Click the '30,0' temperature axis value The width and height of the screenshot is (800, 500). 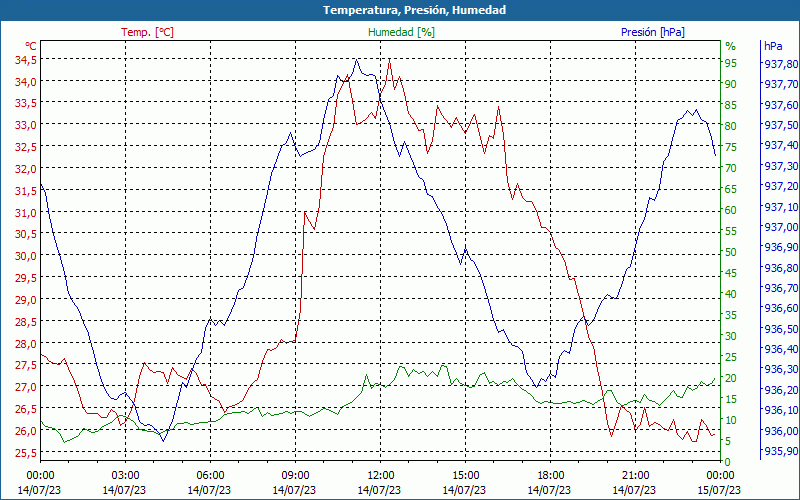[26, 256]
